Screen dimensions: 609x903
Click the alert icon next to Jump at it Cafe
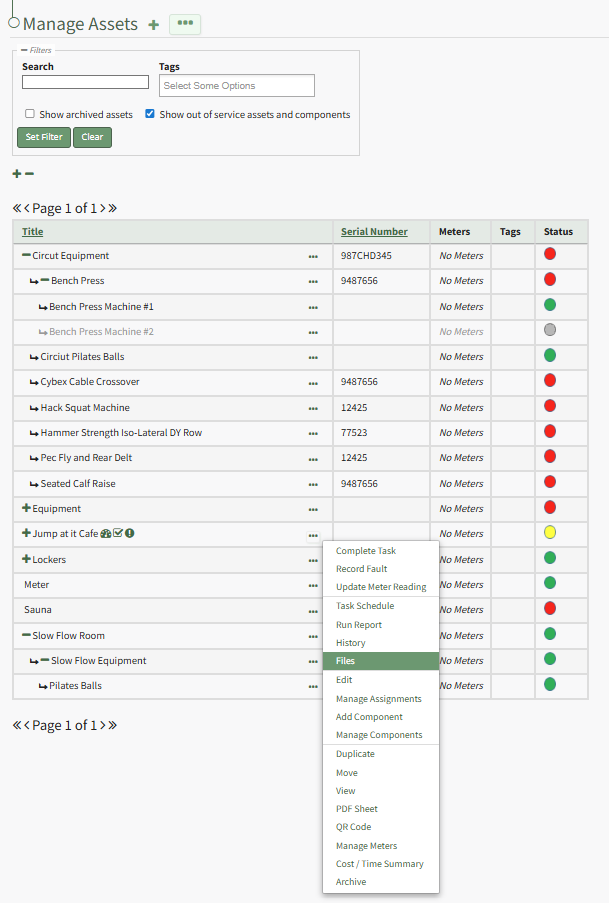(x=130, y=534)
